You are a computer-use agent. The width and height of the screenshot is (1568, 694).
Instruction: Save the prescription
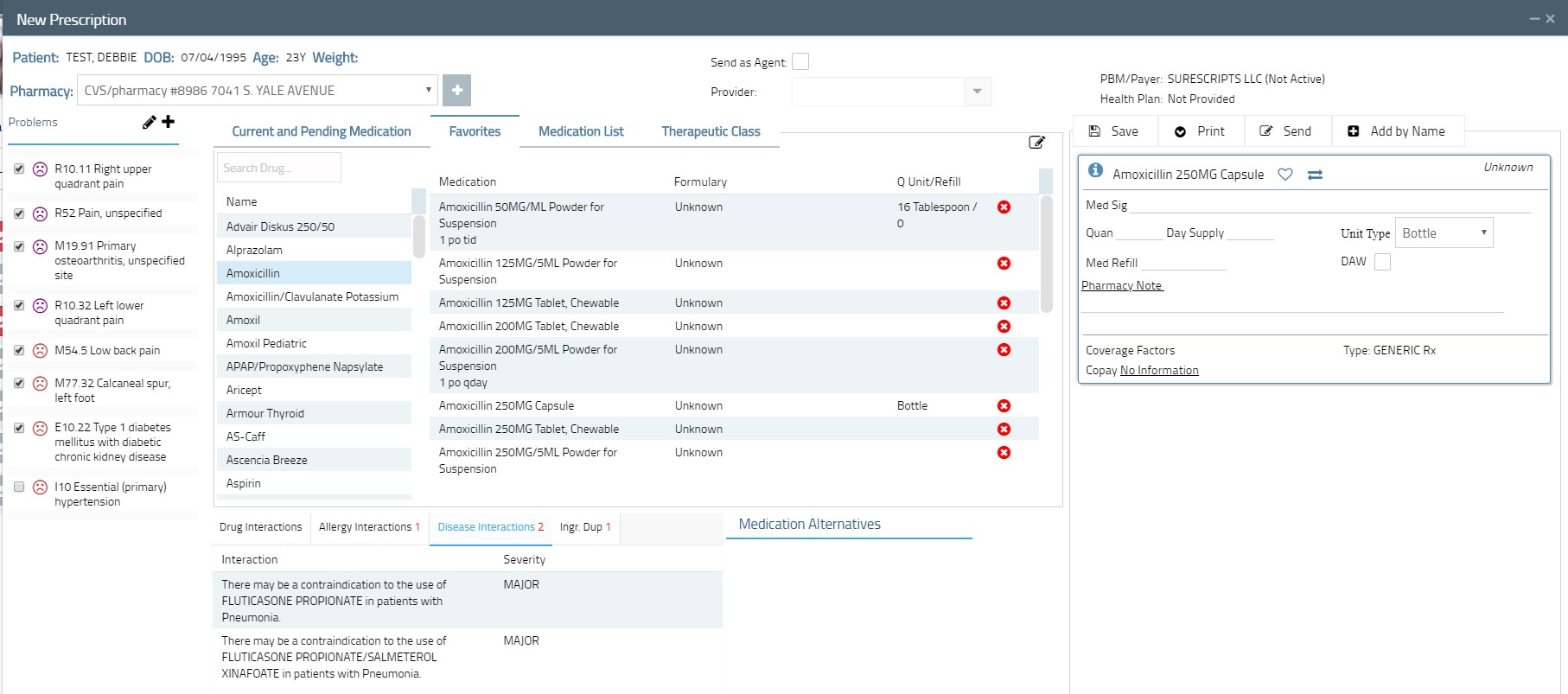1114,131
